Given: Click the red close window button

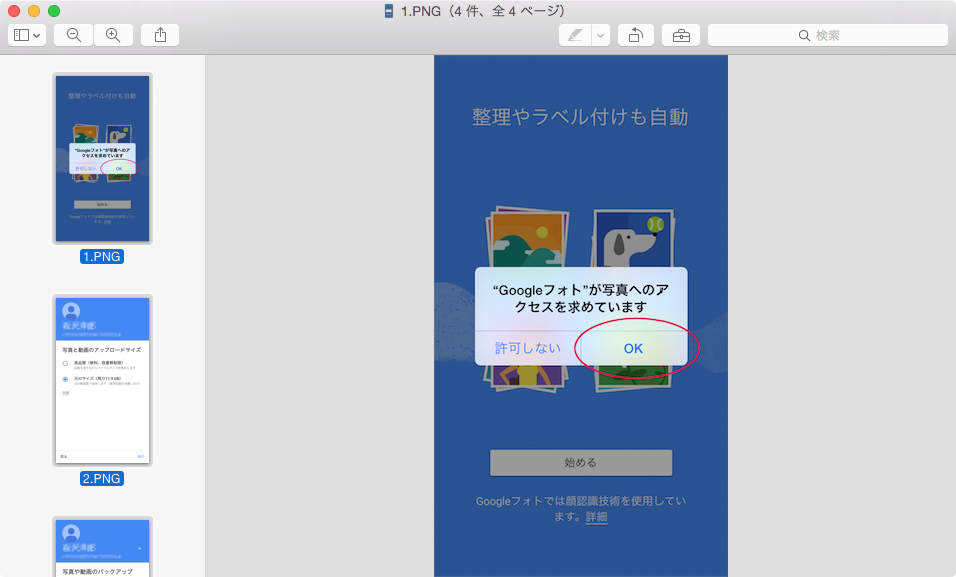Looking at the screenshot, I should [x=14, y=11].
